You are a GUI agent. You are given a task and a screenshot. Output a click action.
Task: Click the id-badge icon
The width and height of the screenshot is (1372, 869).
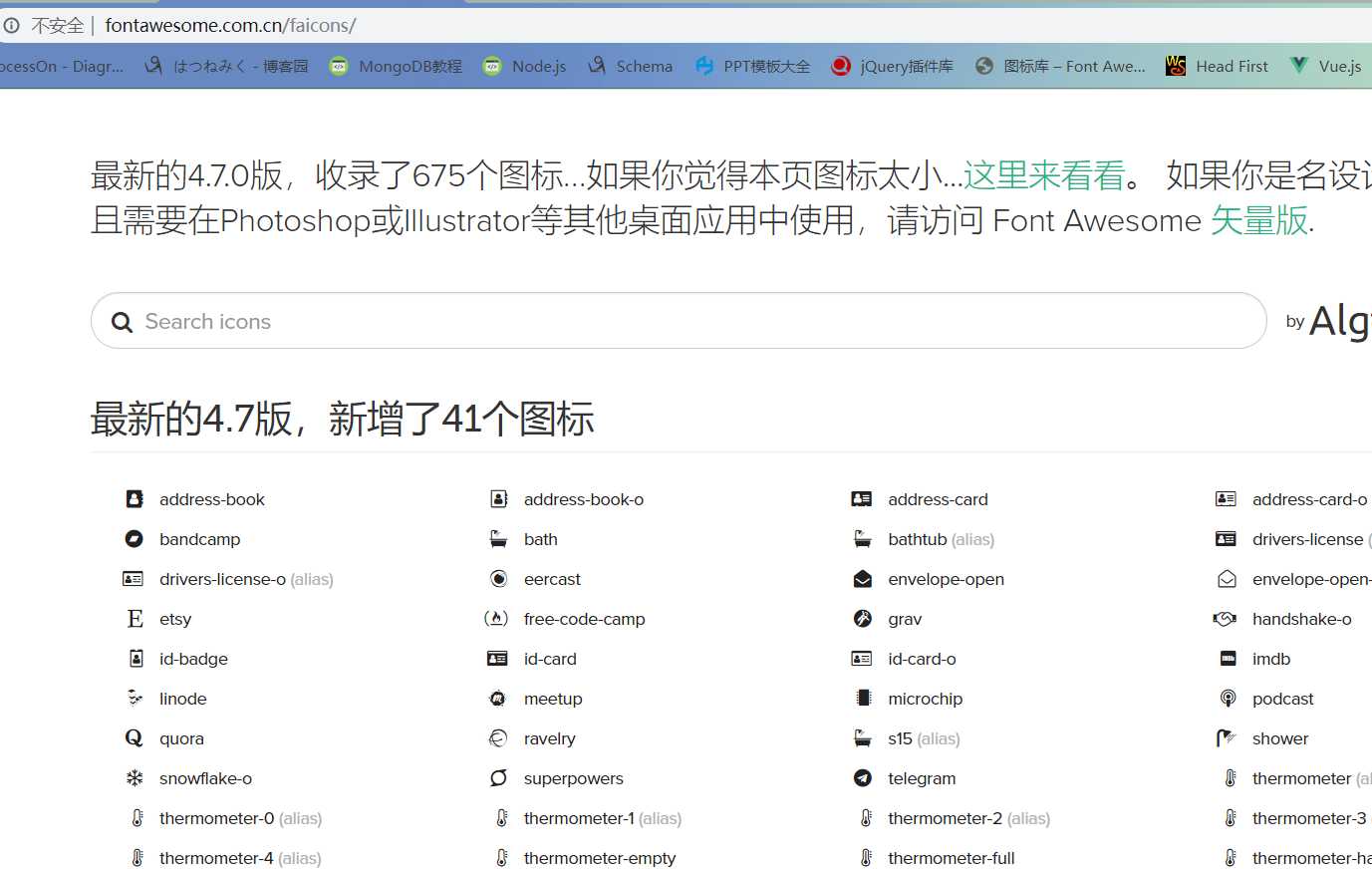pyautogui.click(x=137, y=659)
